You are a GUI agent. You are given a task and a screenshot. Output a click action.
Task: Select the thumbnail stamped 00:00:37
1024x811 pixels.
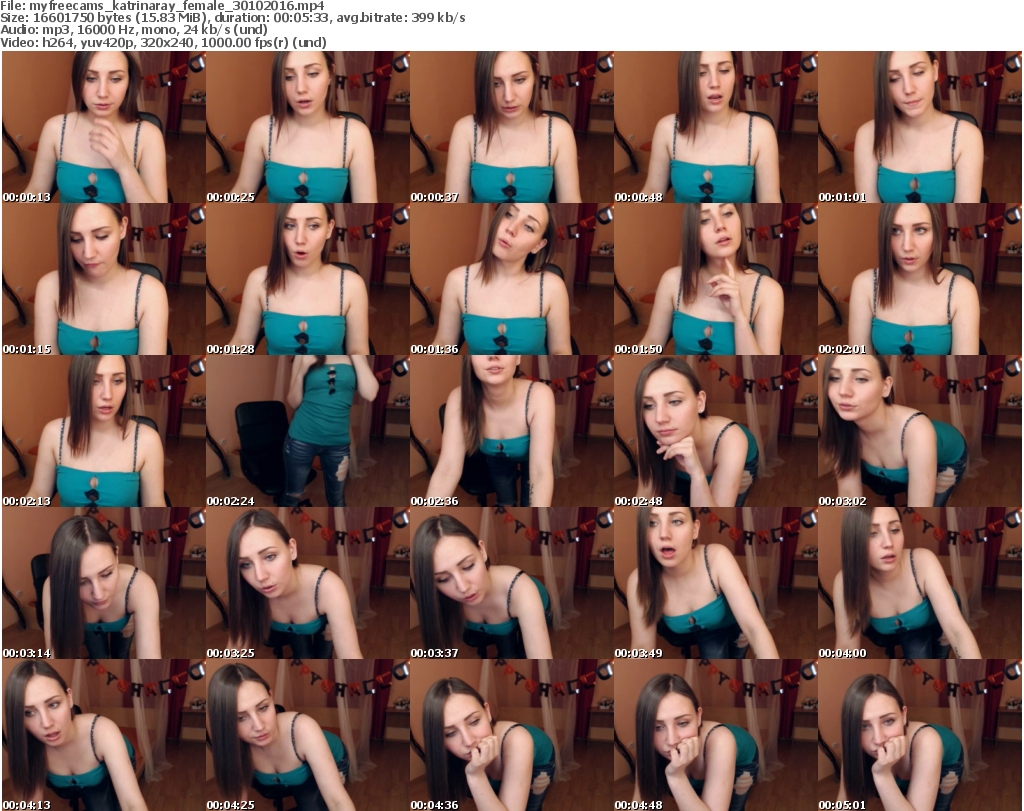click(511, 127)
